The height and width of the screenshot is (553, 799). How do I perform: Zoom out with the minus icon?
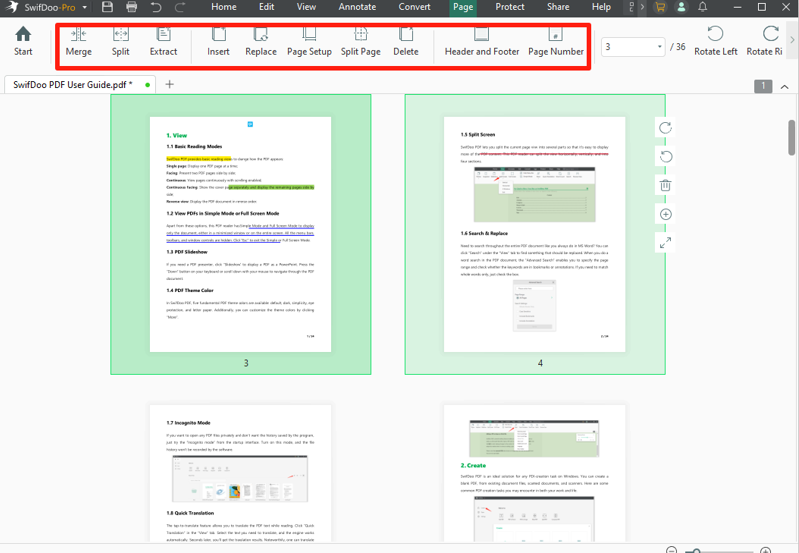[672, 550]
